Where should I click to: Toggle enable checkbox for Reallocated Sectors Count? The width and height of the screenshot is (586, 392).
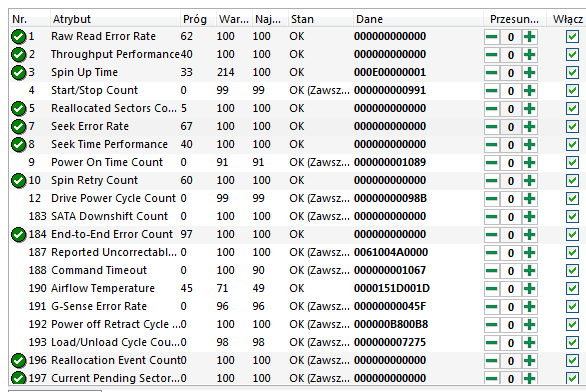[x=572, y=108]
